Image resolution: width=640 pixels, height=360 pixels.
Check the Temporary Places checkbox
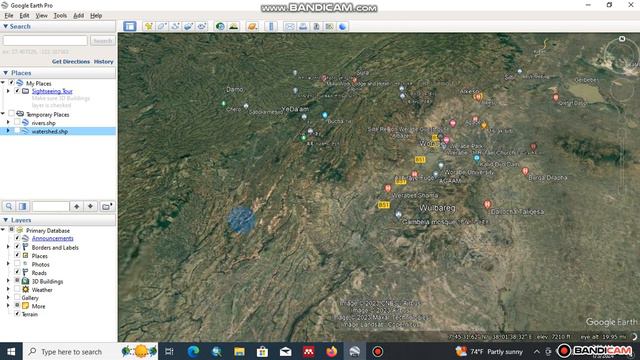11,114
